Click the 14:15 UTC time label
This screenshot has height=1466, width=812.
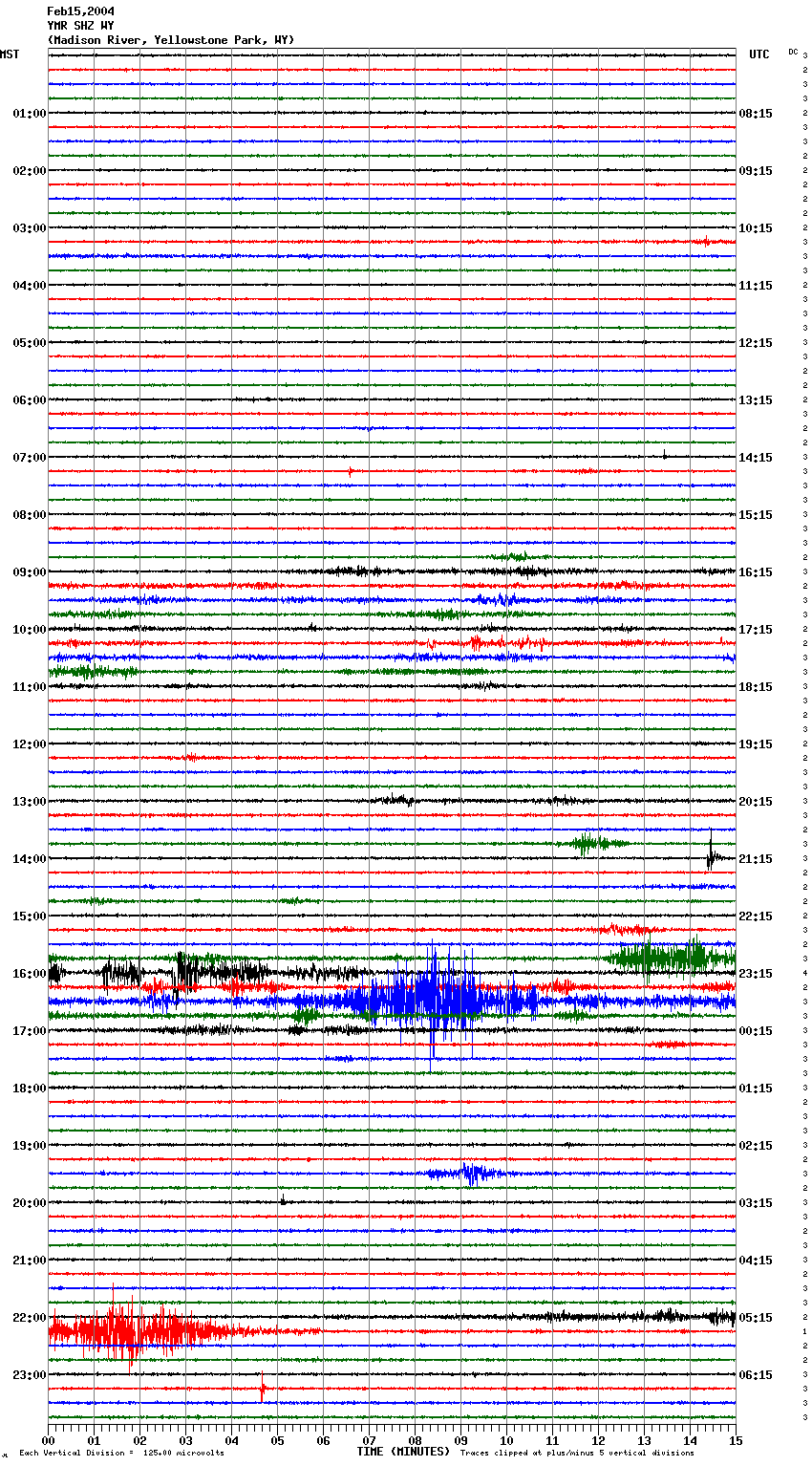(756, 458)
